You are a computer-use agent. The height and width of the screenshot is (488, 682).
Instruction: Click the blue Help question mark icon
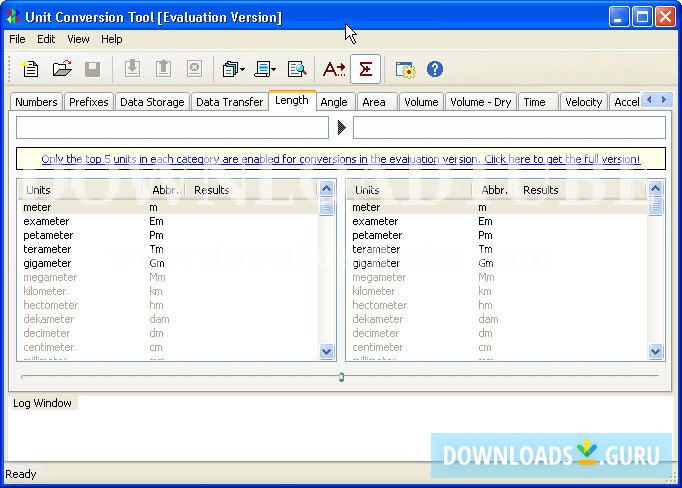tap(435, 69)
